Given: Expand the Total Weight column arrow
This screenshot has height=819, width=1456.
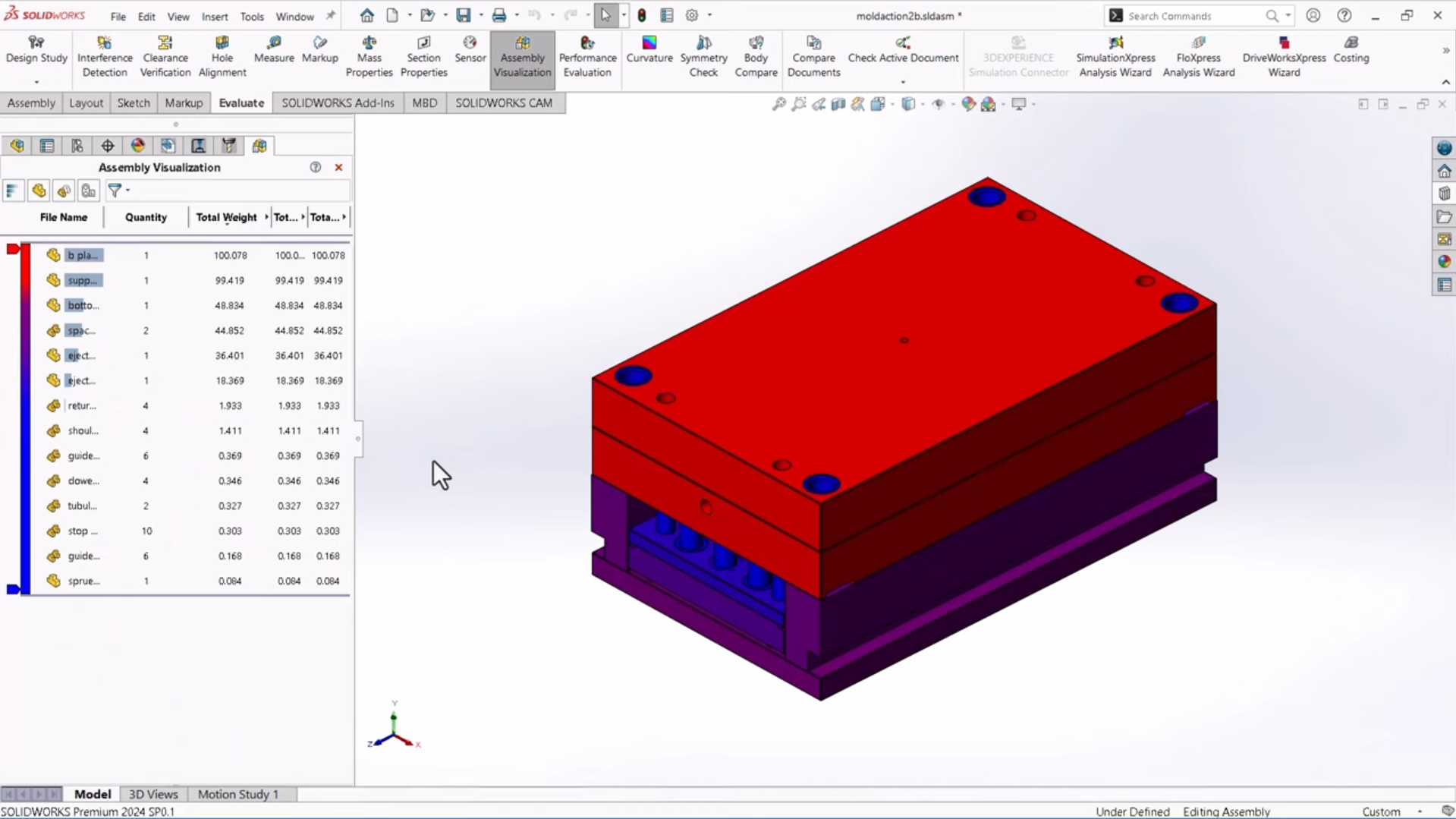Looking at the screenshot, I should coord(266,217).
